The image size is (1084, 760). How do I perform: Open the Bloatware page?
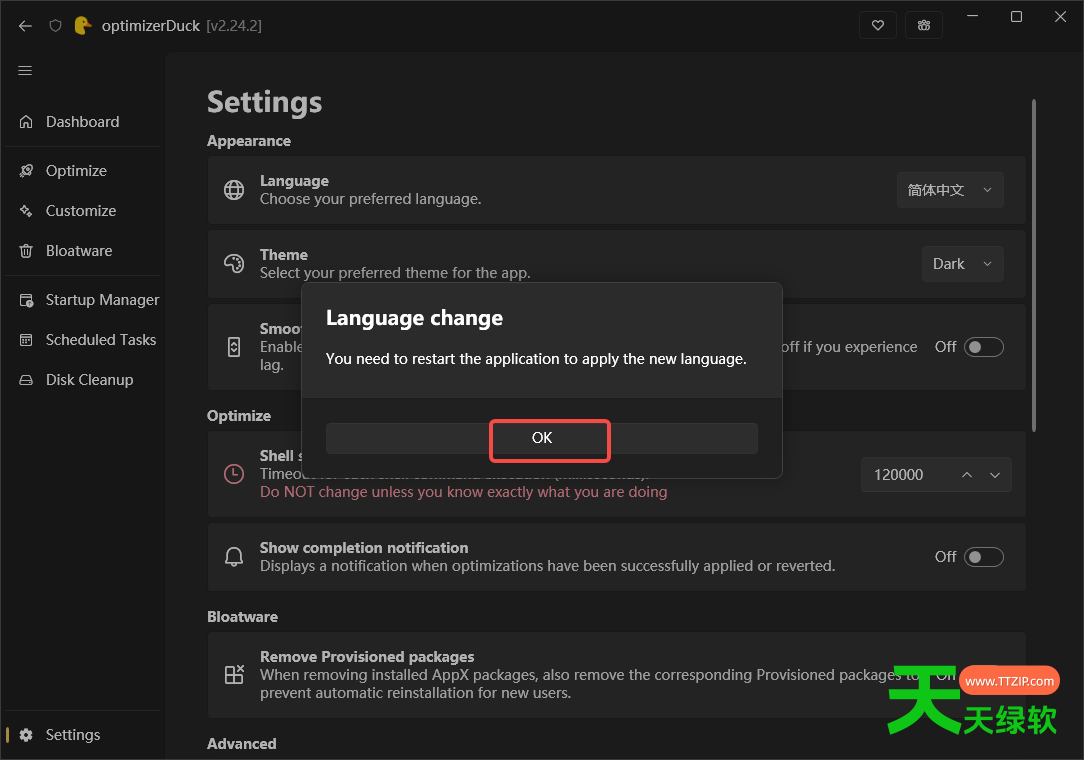[x=83, y=251]
